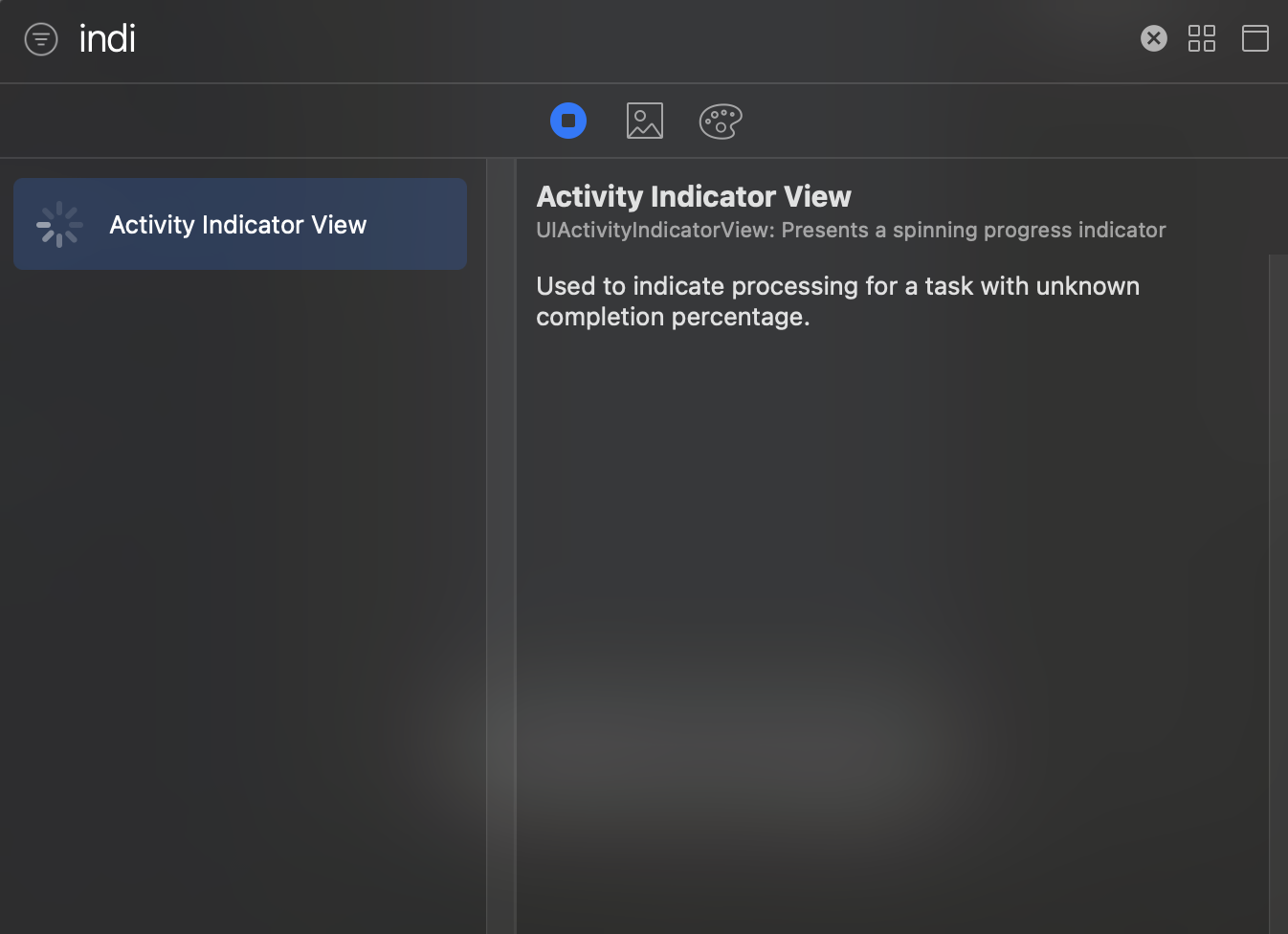This screenshot has height=934, width=1288.
Task: Open the Media library palette icon
Action: coord(644,120)
